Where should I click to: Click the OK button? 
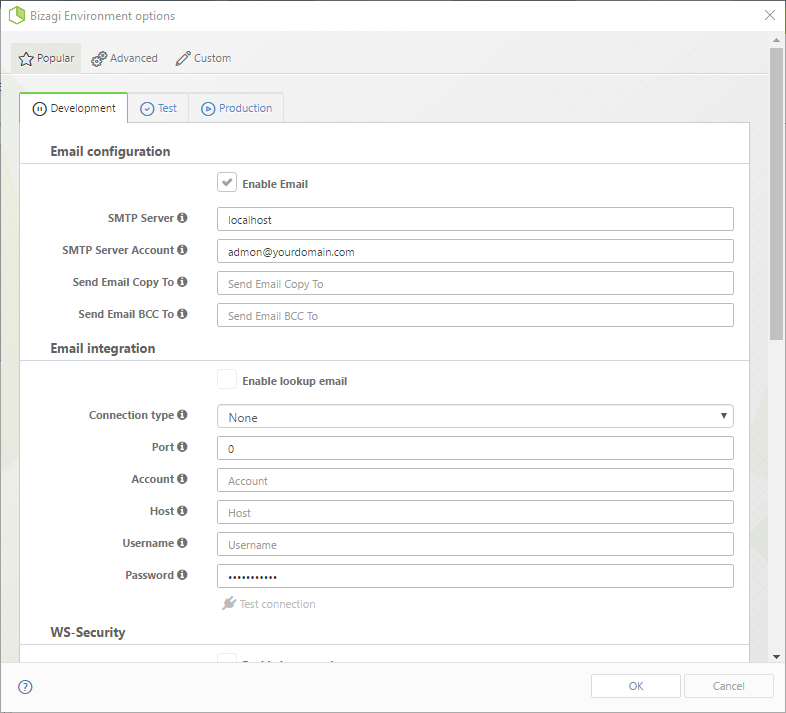(x=636, y=686)
